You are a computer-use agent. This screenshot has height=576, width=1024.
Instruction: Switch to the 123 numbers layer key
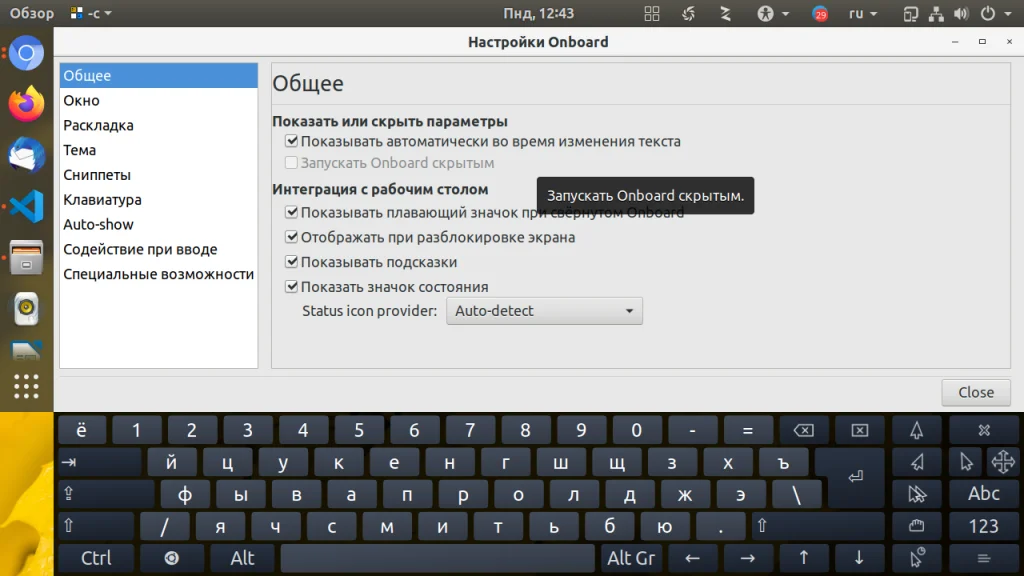tap(984, 526)
